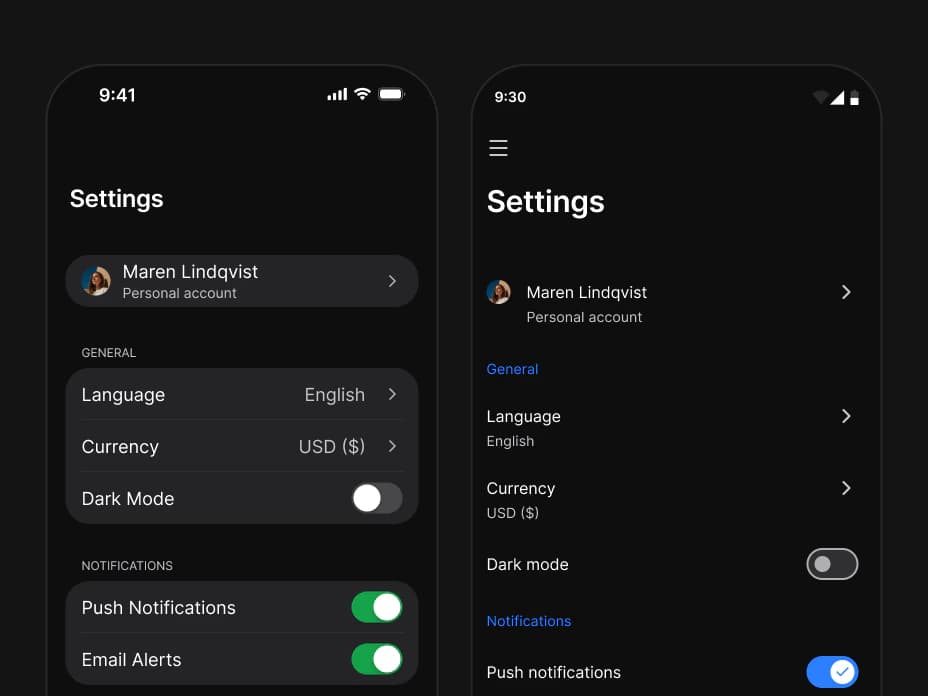Image resolution: width=928 pixels, height=696 pixels.
Task: Open Language setting label in iOS mockup
Action: pos(123,395)
